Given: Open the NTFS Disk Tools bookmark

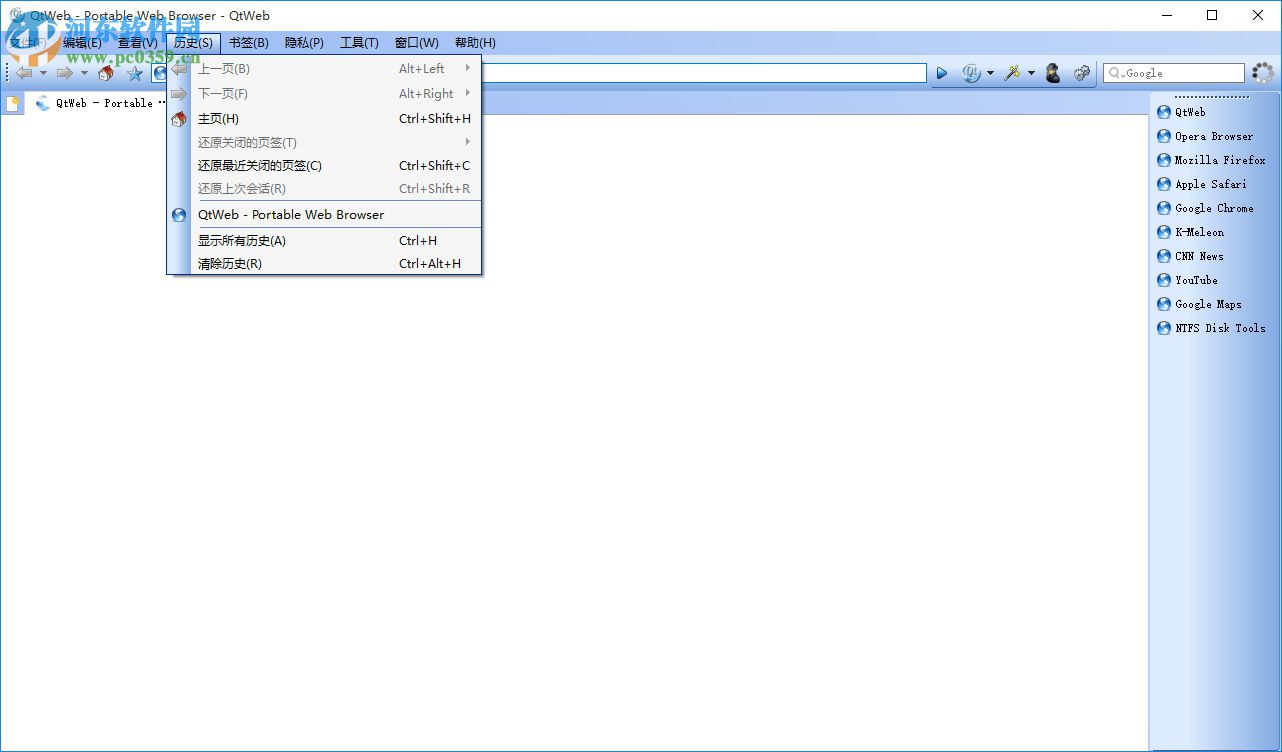Looking at the screenshot, I should [x=1220, y=328].
